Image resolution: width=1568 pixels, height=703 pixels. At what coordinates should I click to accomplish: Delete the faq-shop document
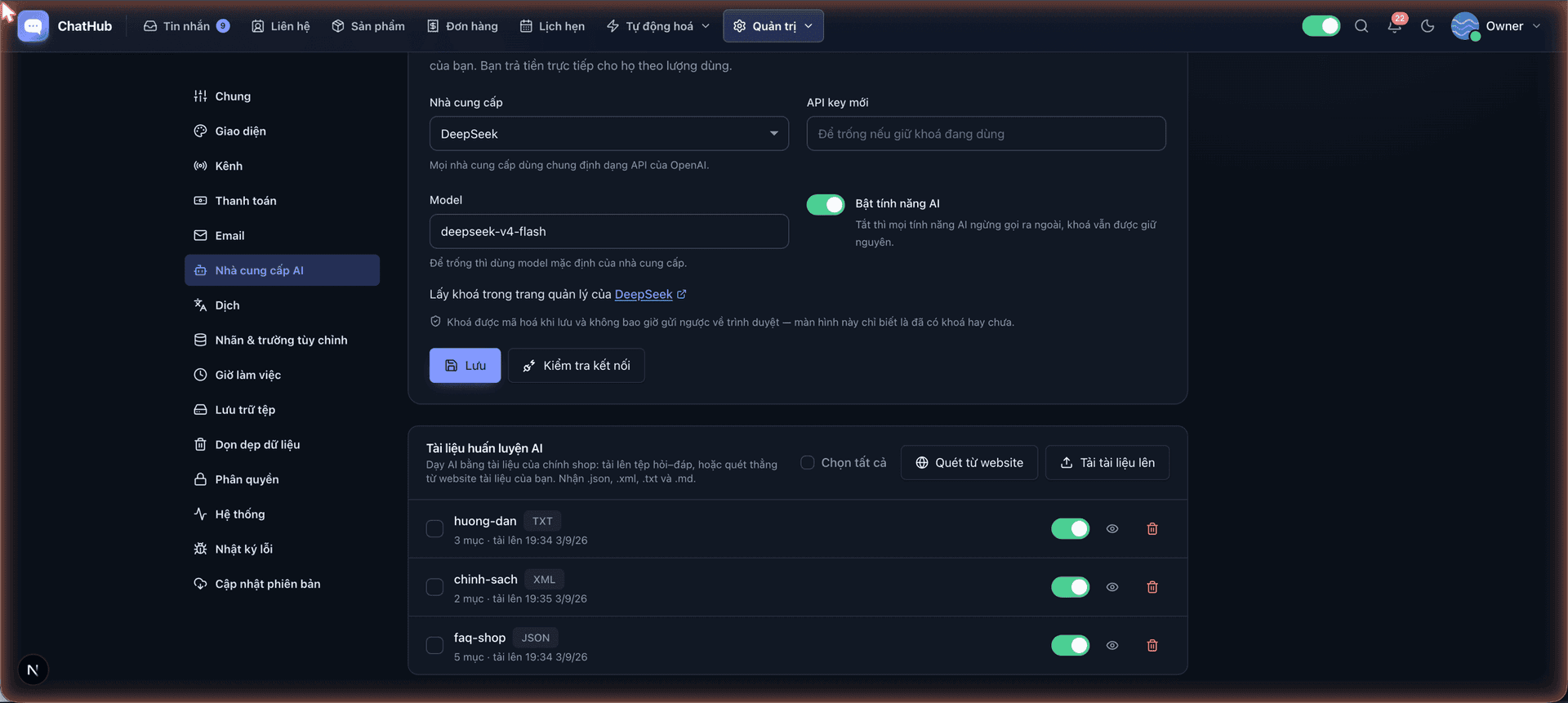coord(1152,646)
